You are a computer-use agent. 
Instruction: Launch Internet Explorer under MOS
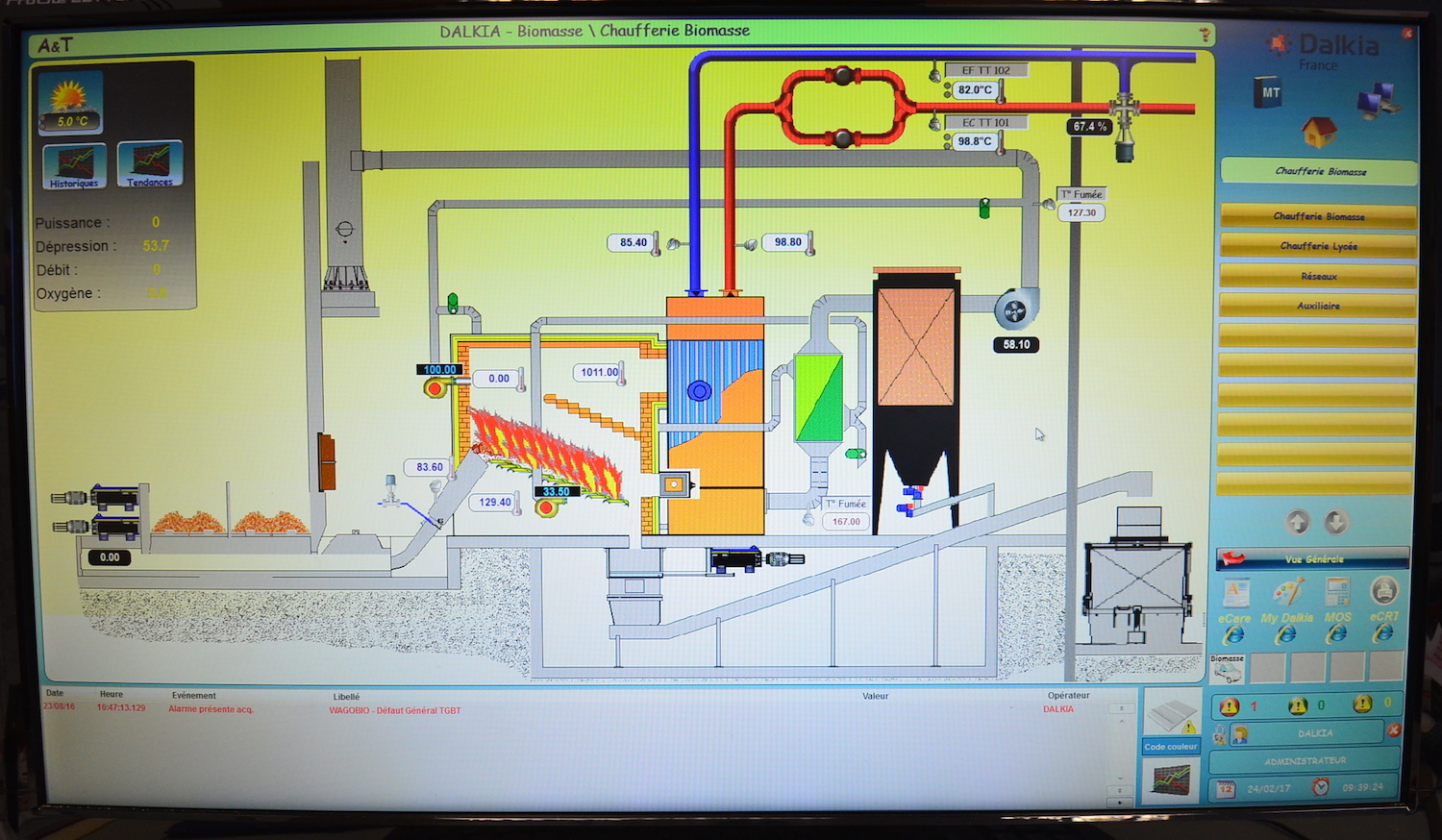click(x=1336, y=633)
